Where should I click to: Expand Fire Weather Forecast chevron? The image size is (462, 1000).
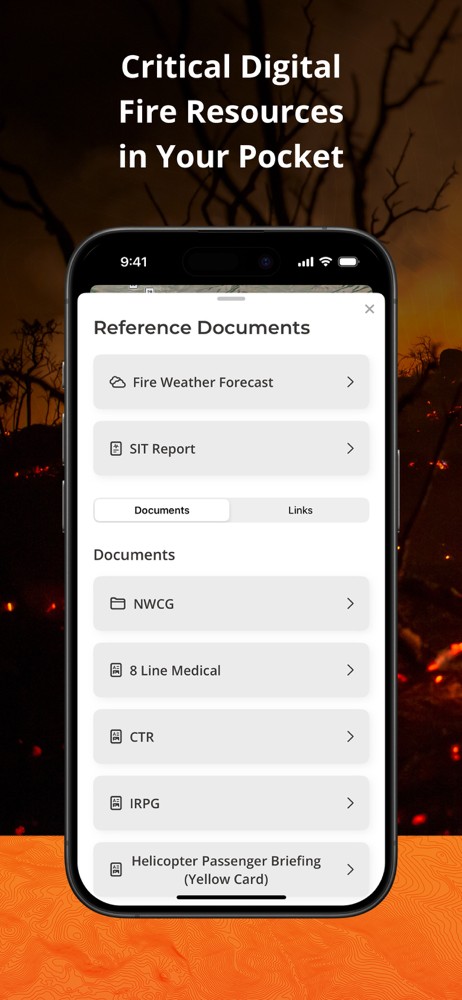350,382
